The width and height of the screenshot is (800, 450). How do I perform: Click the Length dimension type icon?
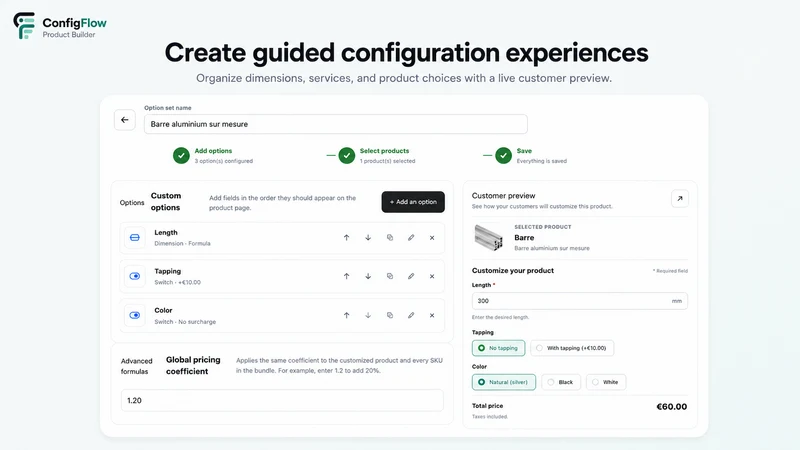pos(135,238)
